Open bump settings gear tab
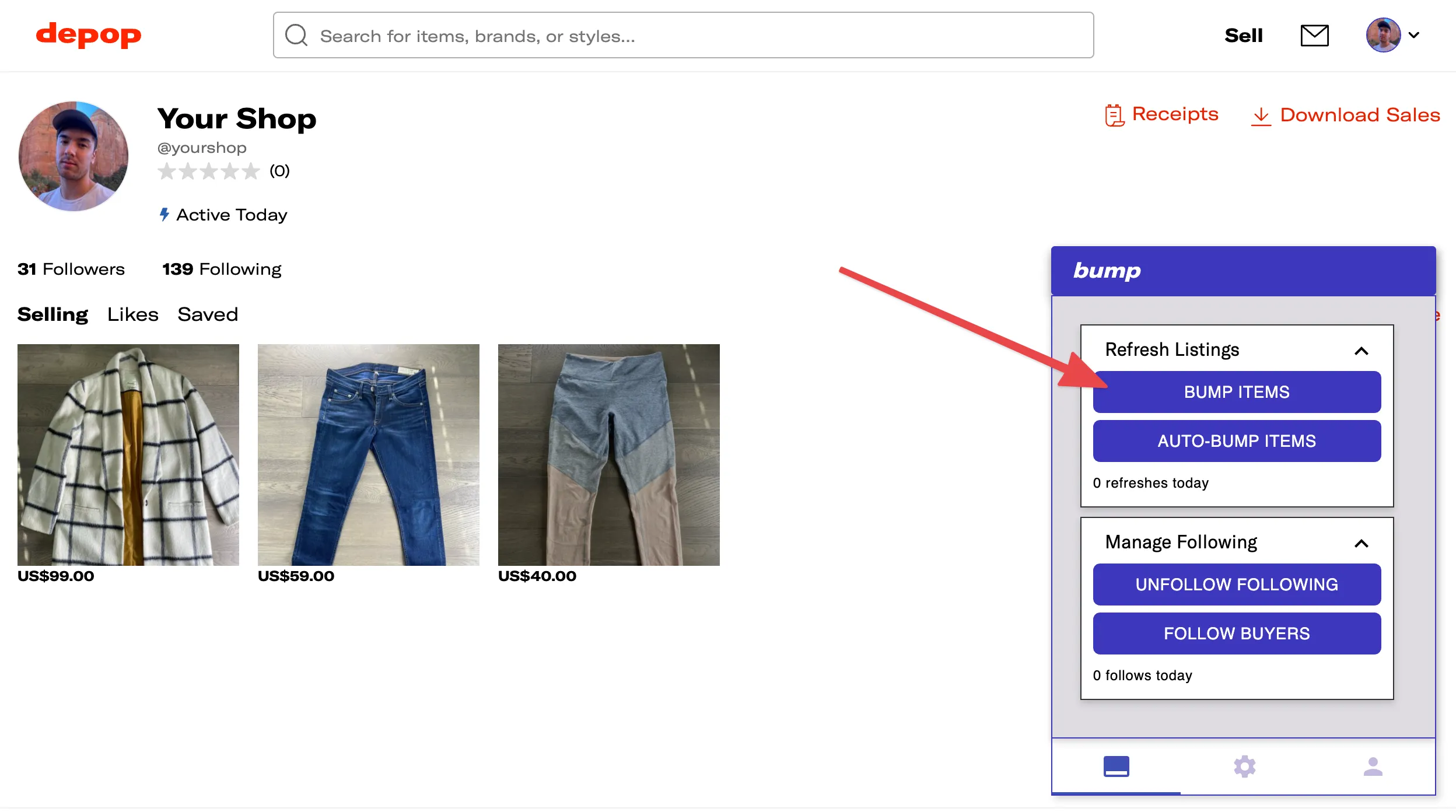The height and width of the screenshot is (812, 1456). 1244,766
